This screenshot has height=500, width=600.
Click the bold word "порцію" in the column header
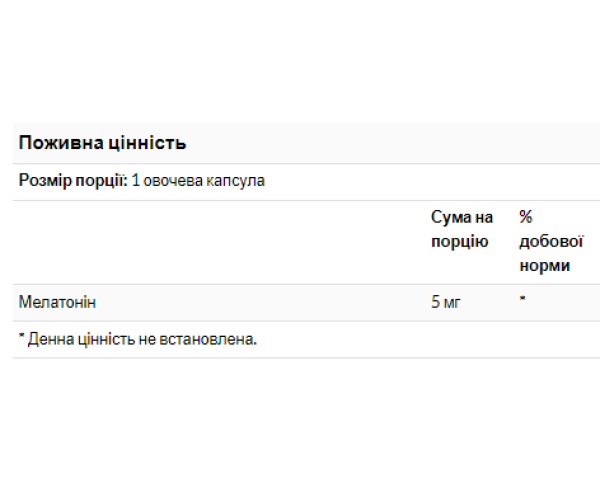pyautogui.click(x=459, y=241)
